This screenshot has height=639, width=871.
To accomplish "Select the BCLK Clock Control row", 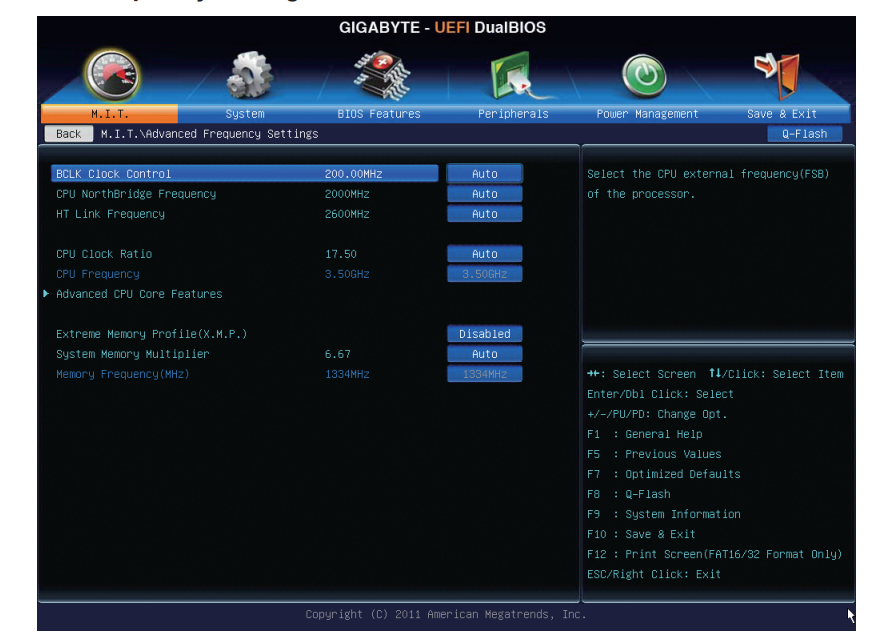I will 244,174.
